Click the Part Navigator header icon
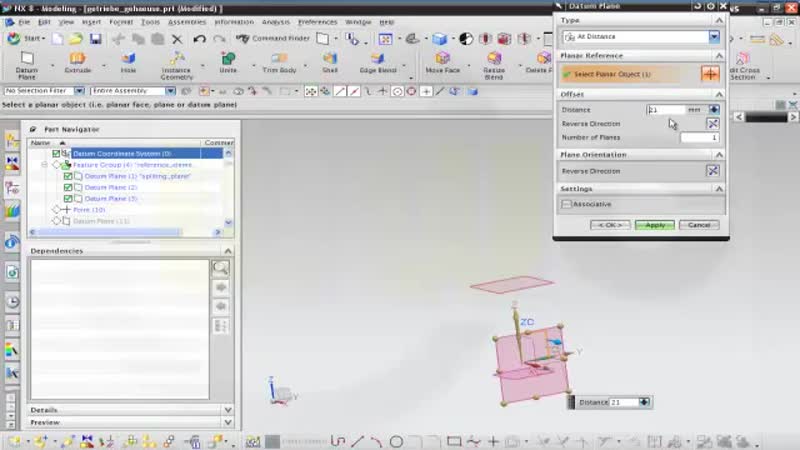 33,129
